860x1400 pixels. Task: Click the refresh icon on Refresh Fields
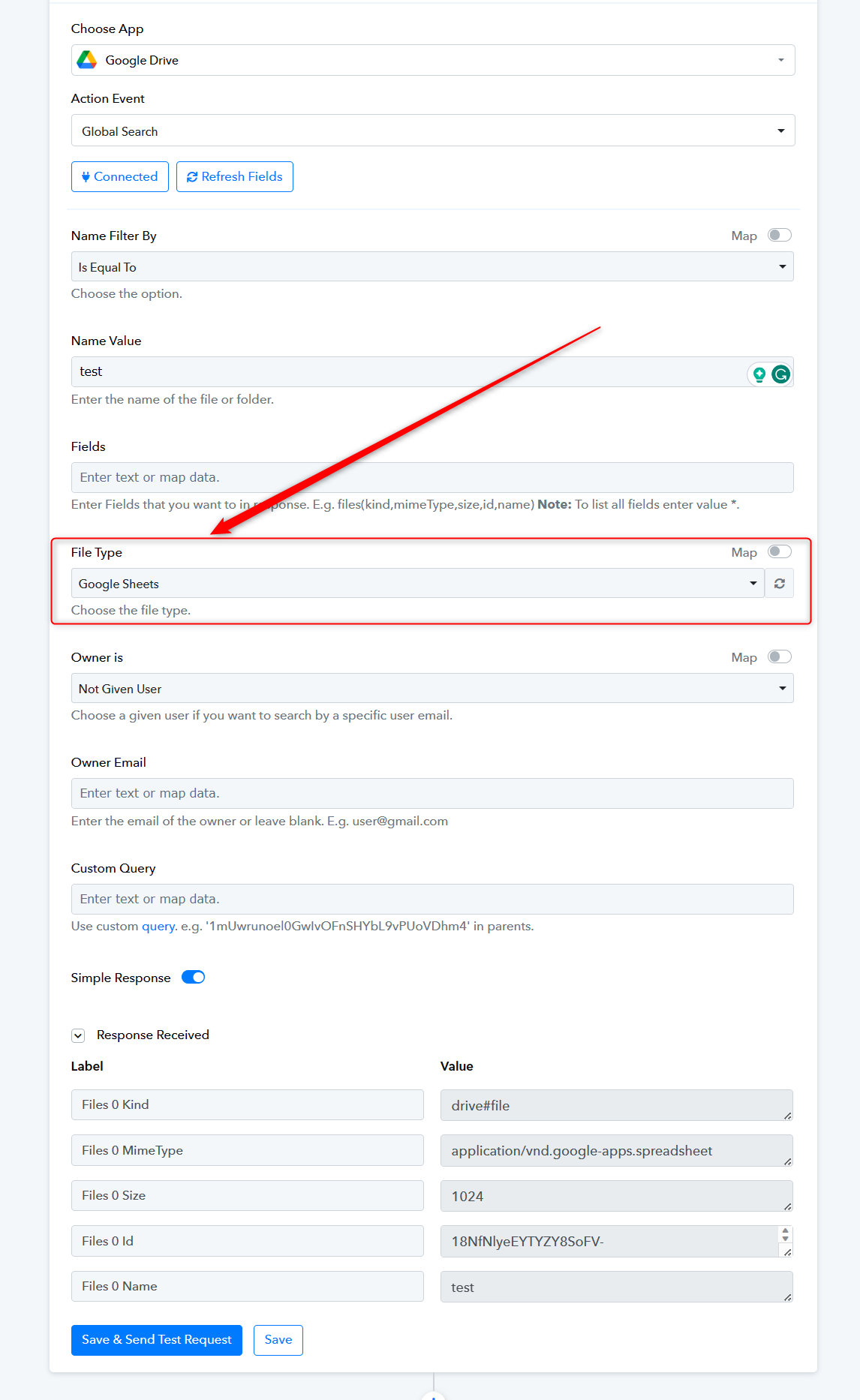click(x=192, y=177)
